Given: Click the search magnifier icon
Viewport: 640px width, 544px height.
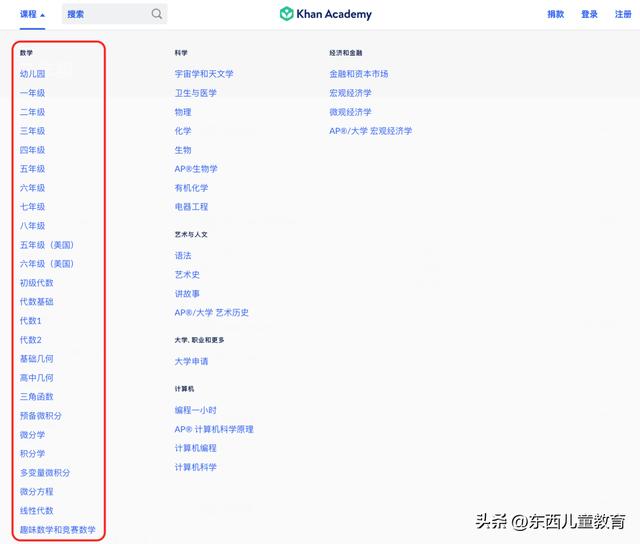Looking at the screenshot, I should click(156, 14).
